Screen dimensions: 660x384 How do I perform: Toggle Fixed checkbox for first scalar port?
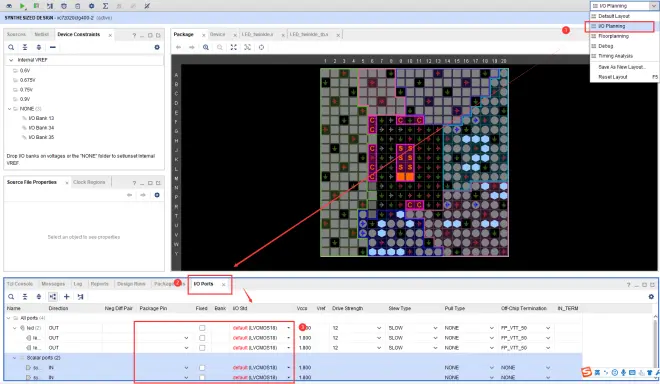point(202,368)
